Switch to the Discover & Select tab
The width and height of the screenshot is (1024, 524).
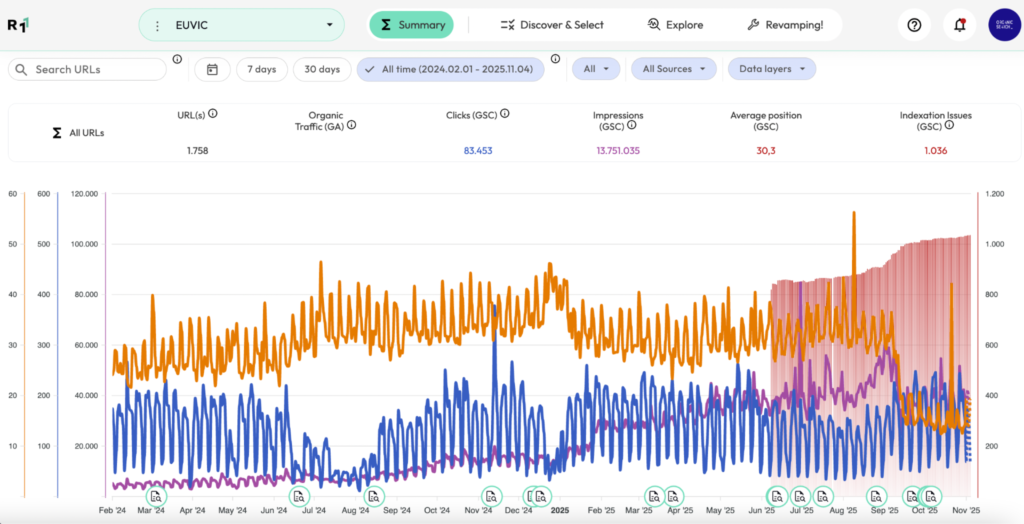coord(552,25)
